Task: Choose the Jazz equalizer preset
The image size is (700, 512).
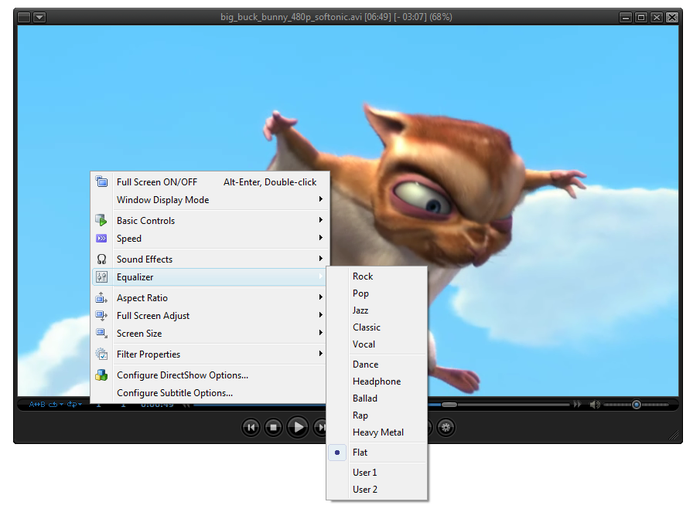Action: pos(377,310)
